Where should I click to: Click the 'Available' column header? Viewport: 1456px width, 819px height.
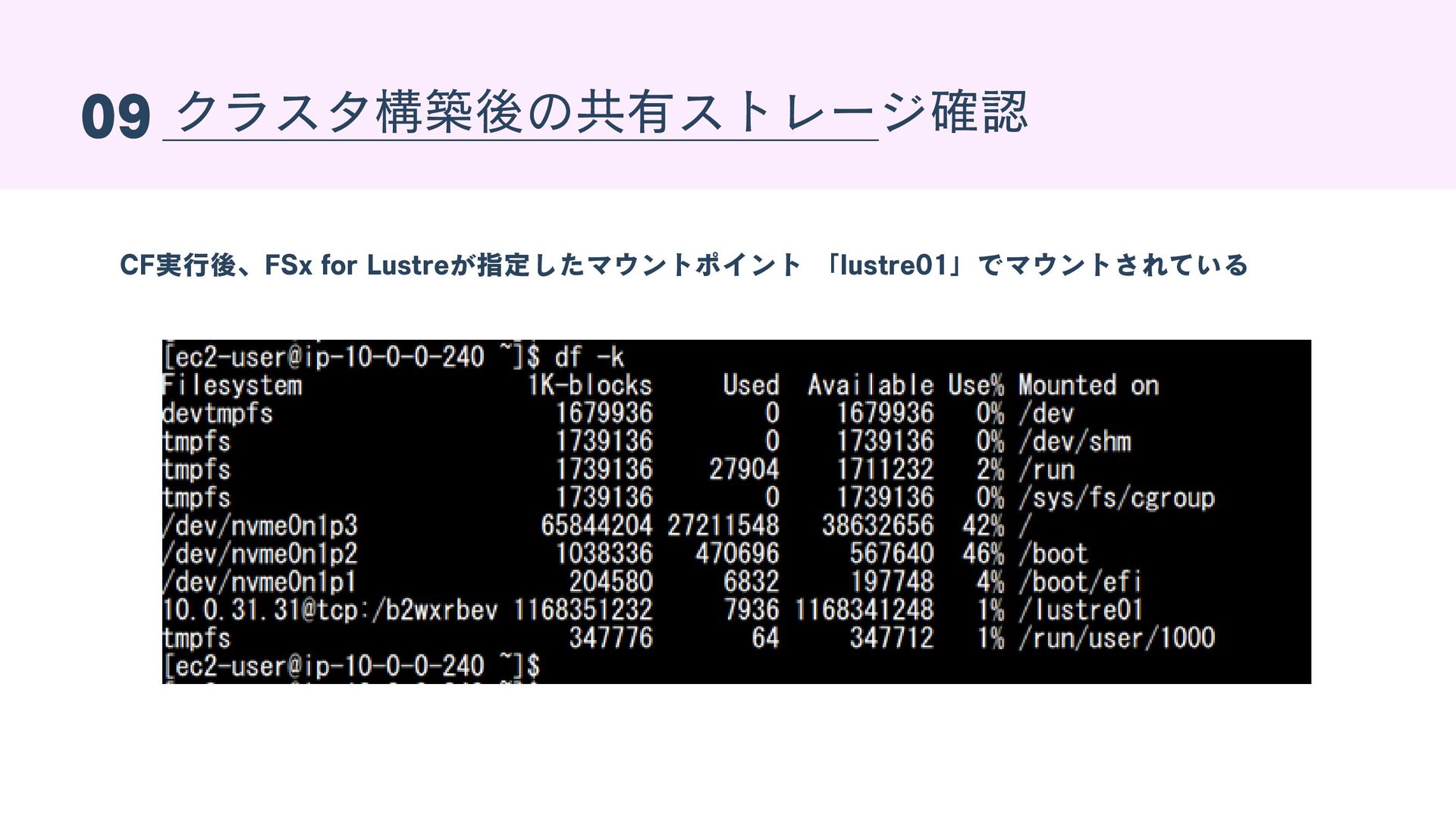(870, 385)
